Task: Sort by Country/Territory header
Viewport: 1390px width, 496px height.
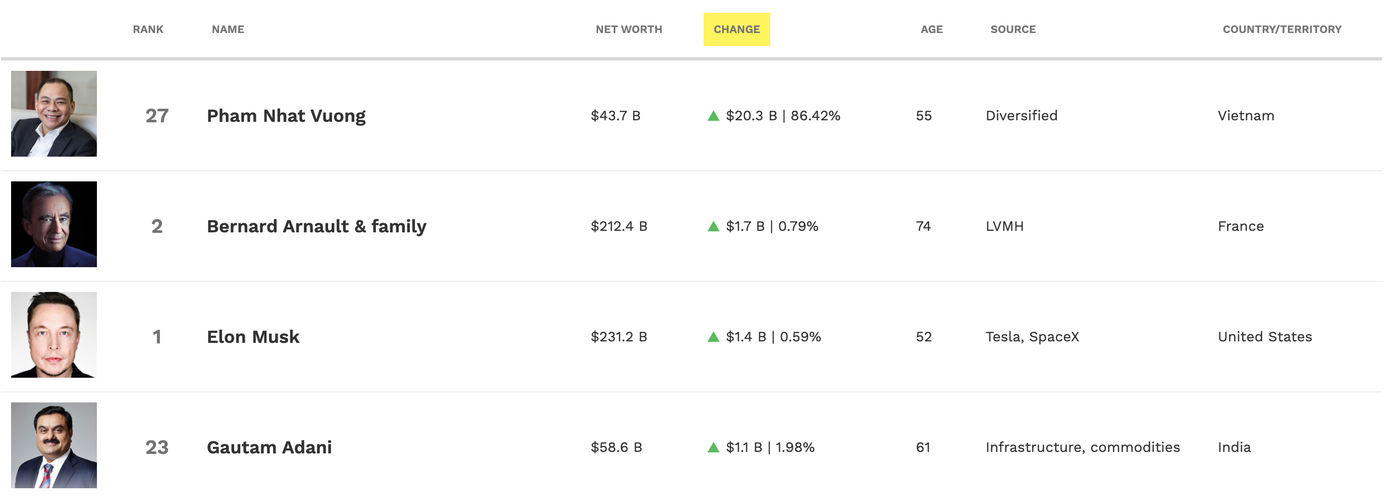Action: (1282, 29)
